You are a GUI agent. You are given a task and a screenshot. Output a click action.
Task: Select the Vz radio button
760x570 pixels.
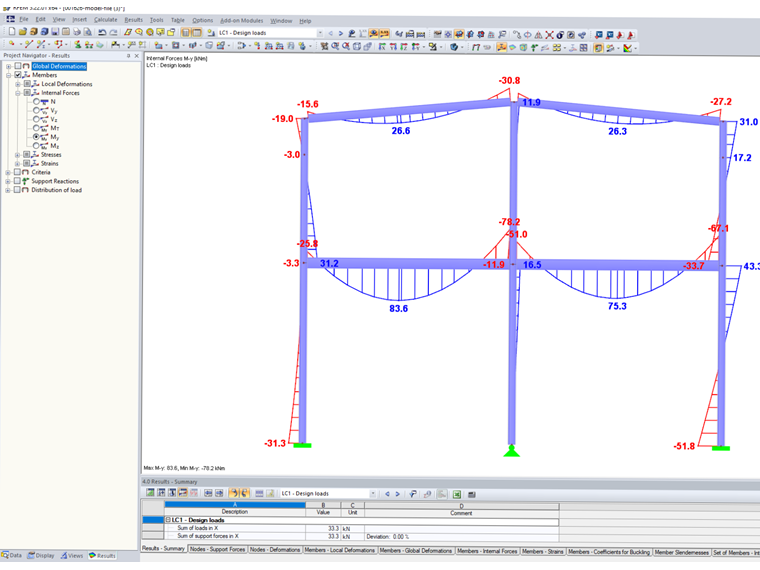click(36, 119)
